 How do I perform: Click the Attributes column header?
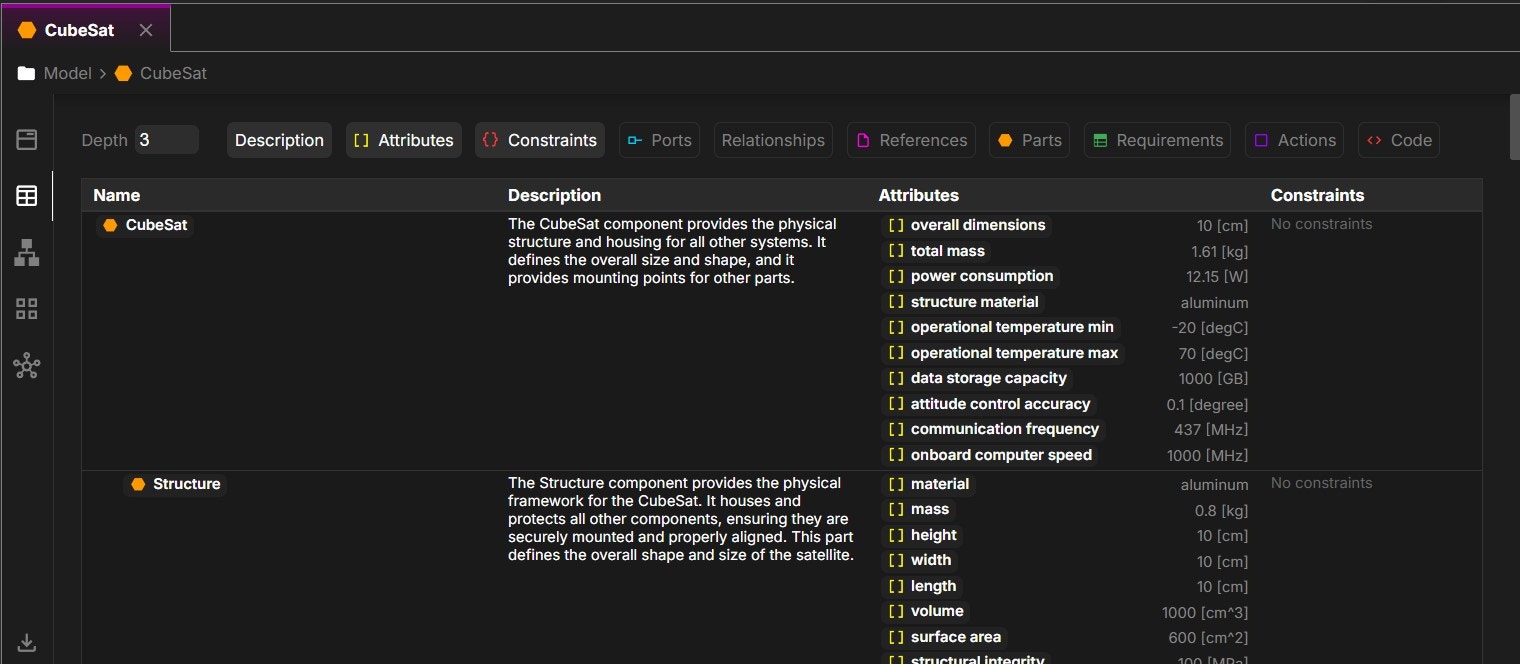918,195
